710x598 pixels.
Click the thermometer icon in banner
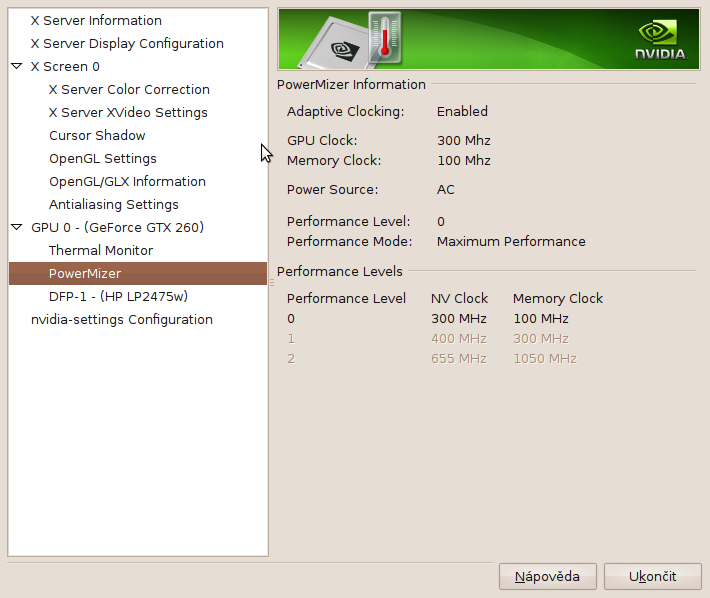[x=385, y=38]
